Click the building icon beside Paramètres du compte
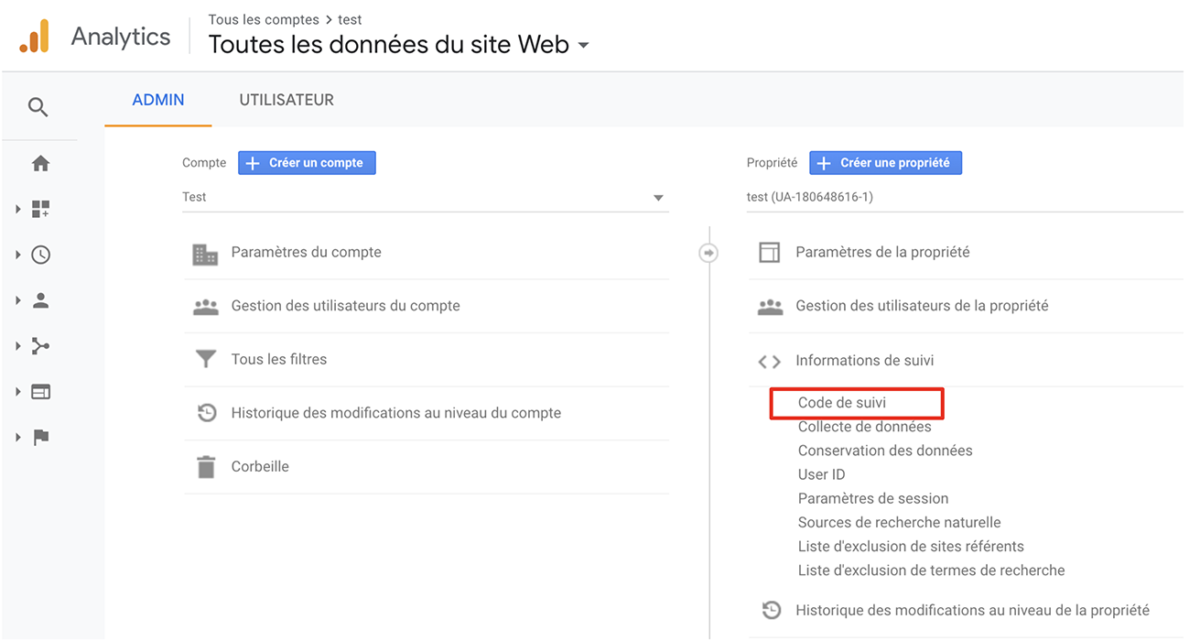1200x641 pixels. click(x=205, y=254)
